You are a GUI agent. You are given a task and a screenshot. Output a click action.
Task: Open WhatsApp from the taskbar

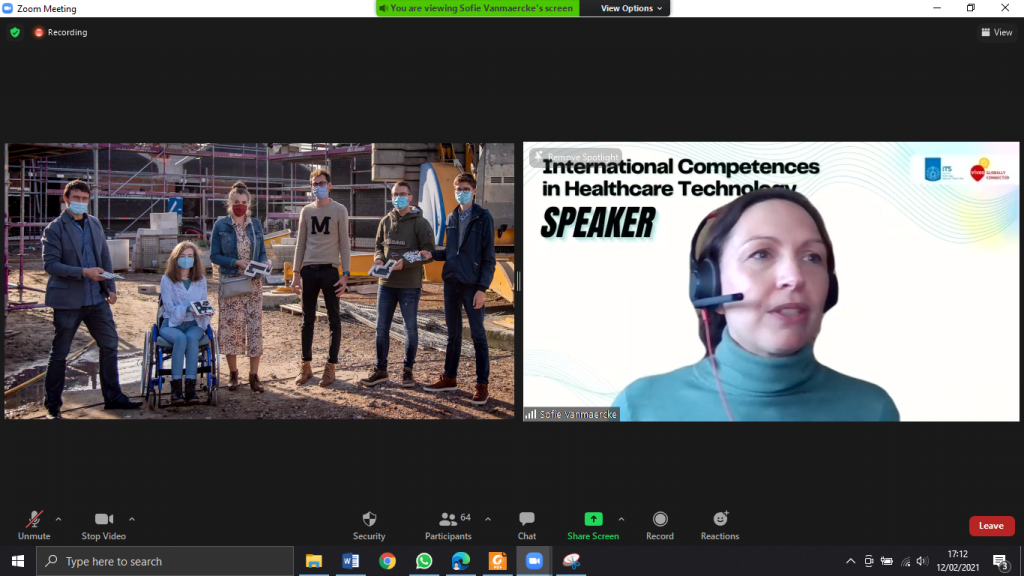[424, 561]
